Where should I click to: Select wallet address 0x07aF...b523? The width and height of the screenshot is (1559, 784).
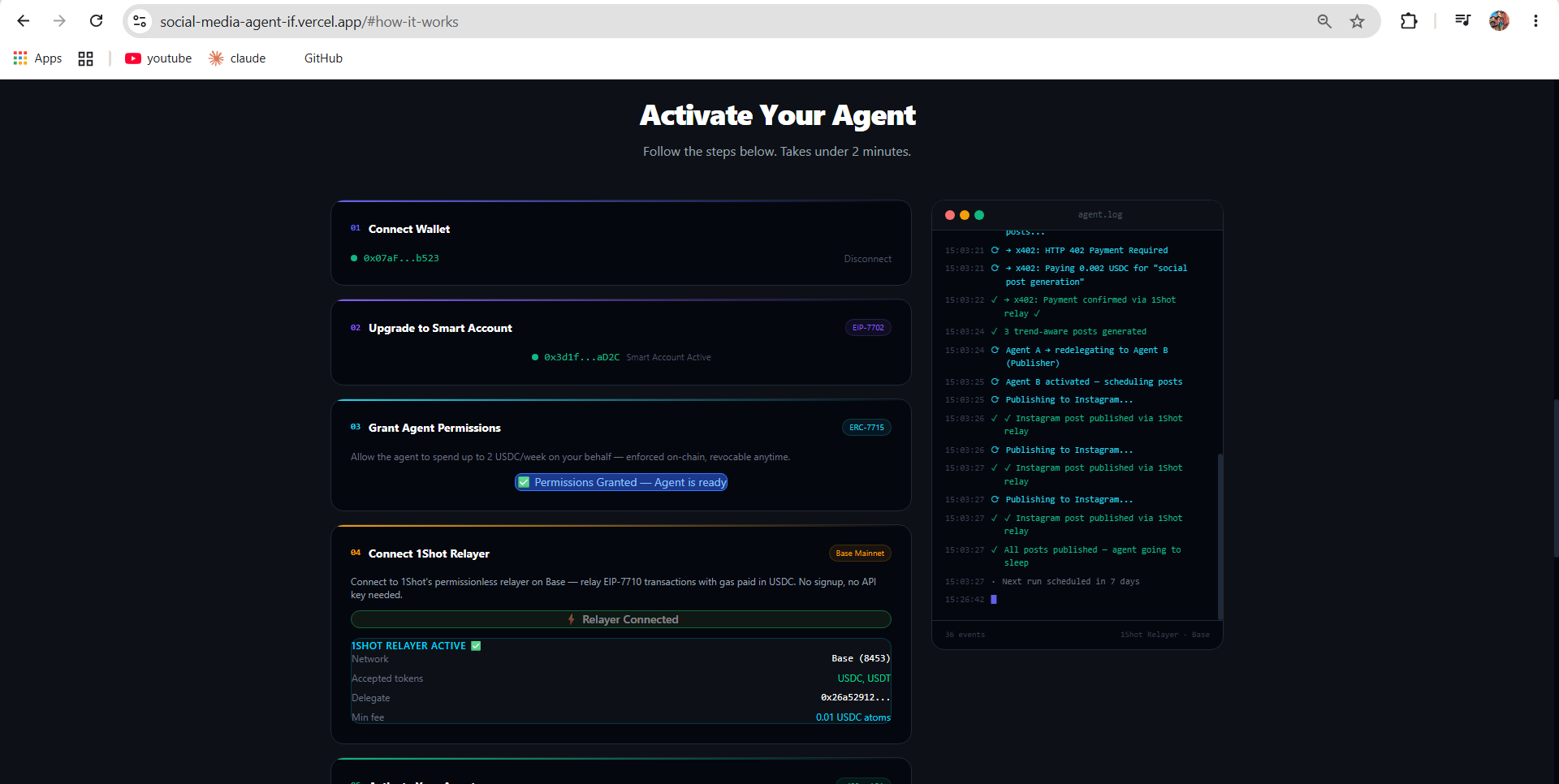tap(401, 258)
